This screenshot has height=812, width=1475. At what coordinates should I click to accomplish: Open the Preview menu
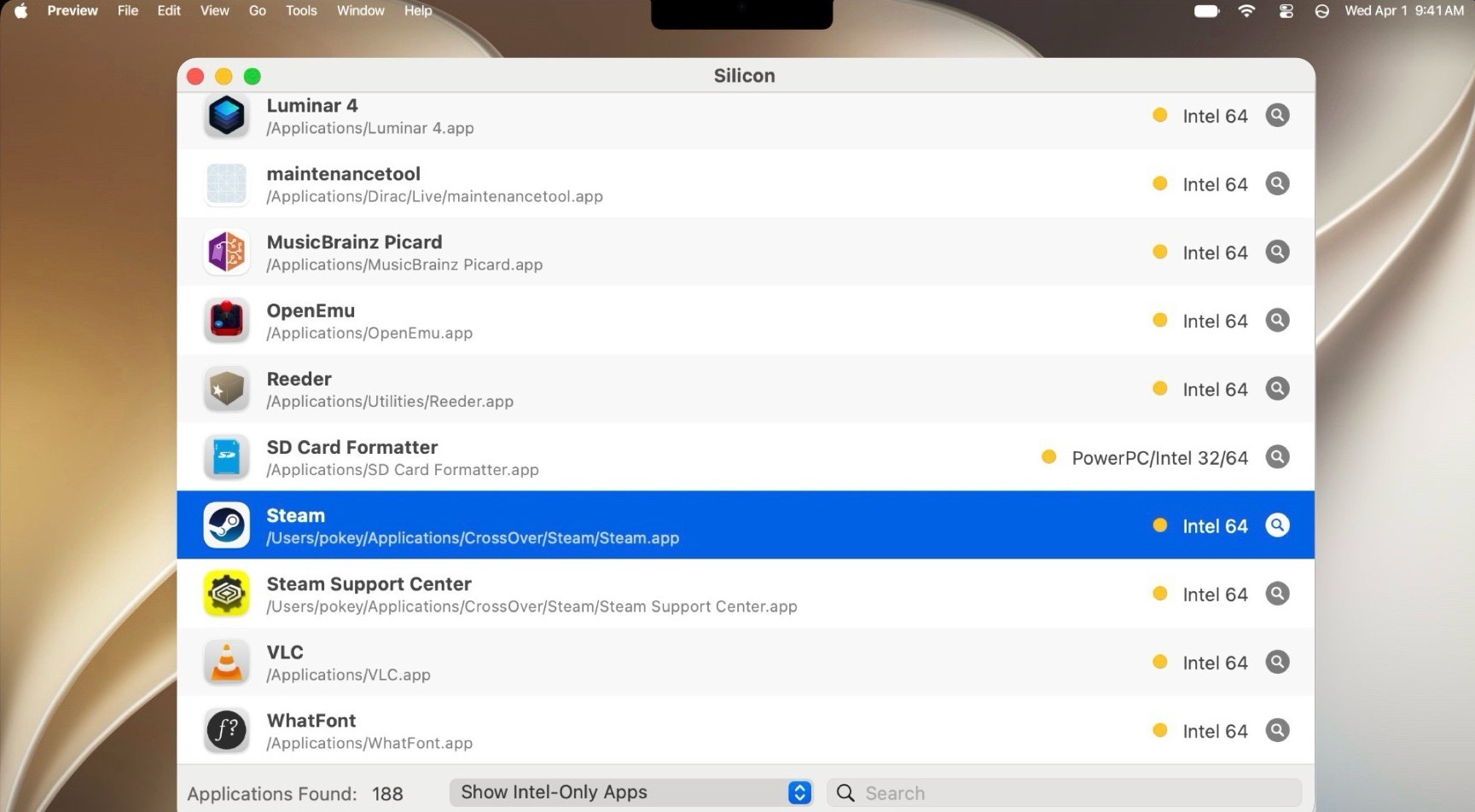point(73,11)
